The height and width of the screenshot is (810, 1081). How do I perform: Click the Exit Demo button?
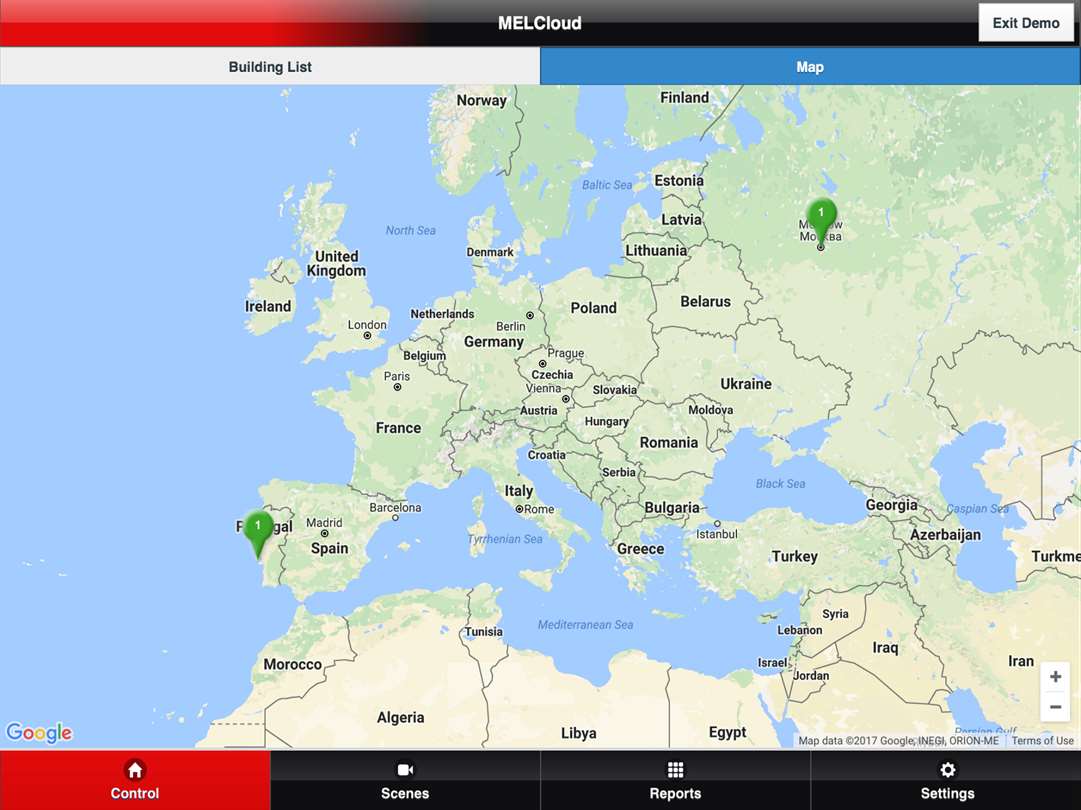[1026, 23]
